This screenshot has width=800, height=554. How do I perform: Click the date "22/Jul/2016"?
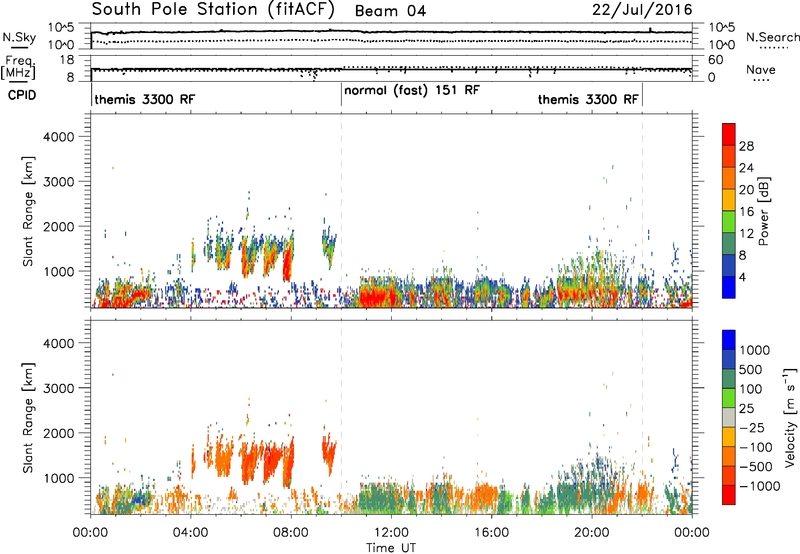pyautogui.click(x=642, y=10)
